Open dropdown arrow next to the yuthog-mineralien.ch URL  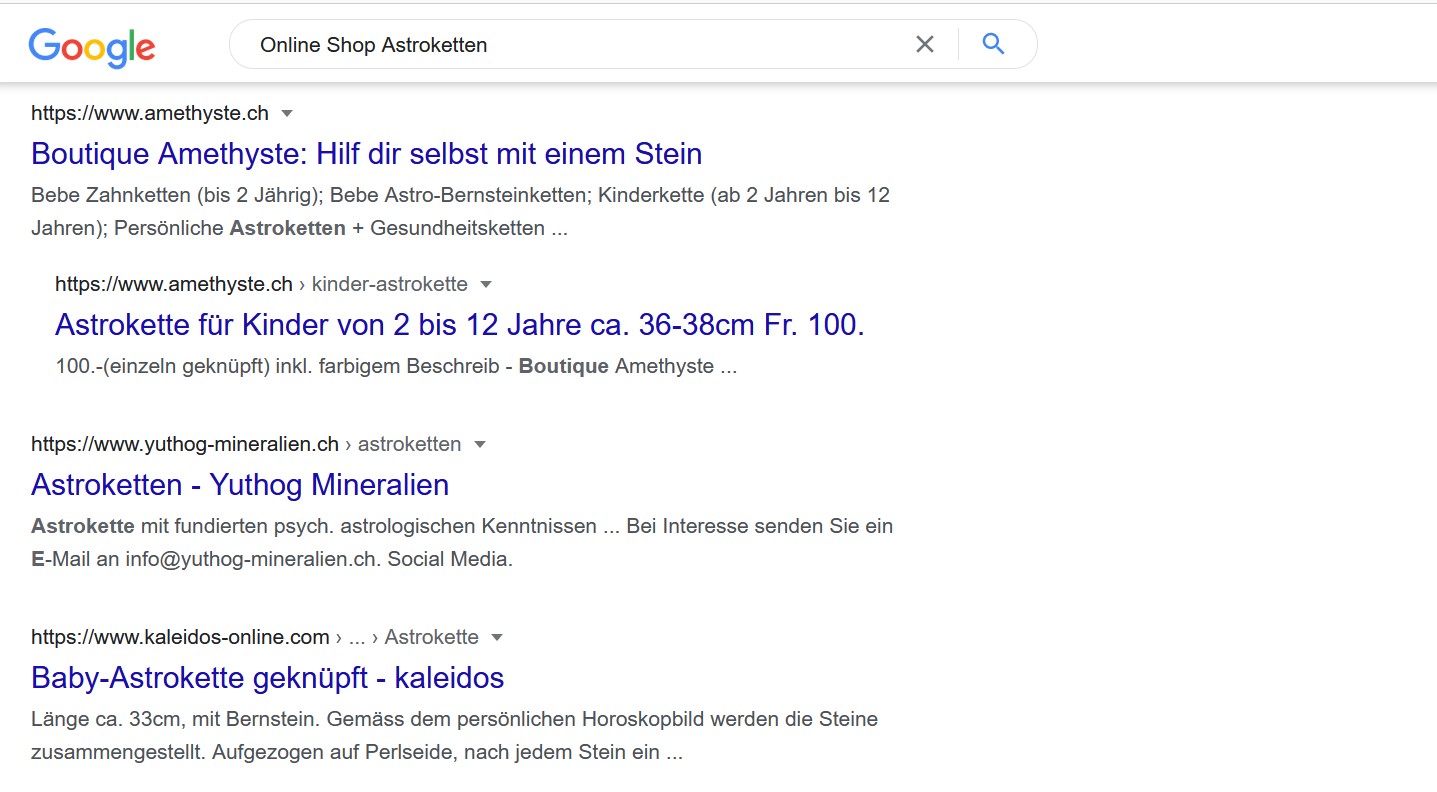[x=480, y=444]
